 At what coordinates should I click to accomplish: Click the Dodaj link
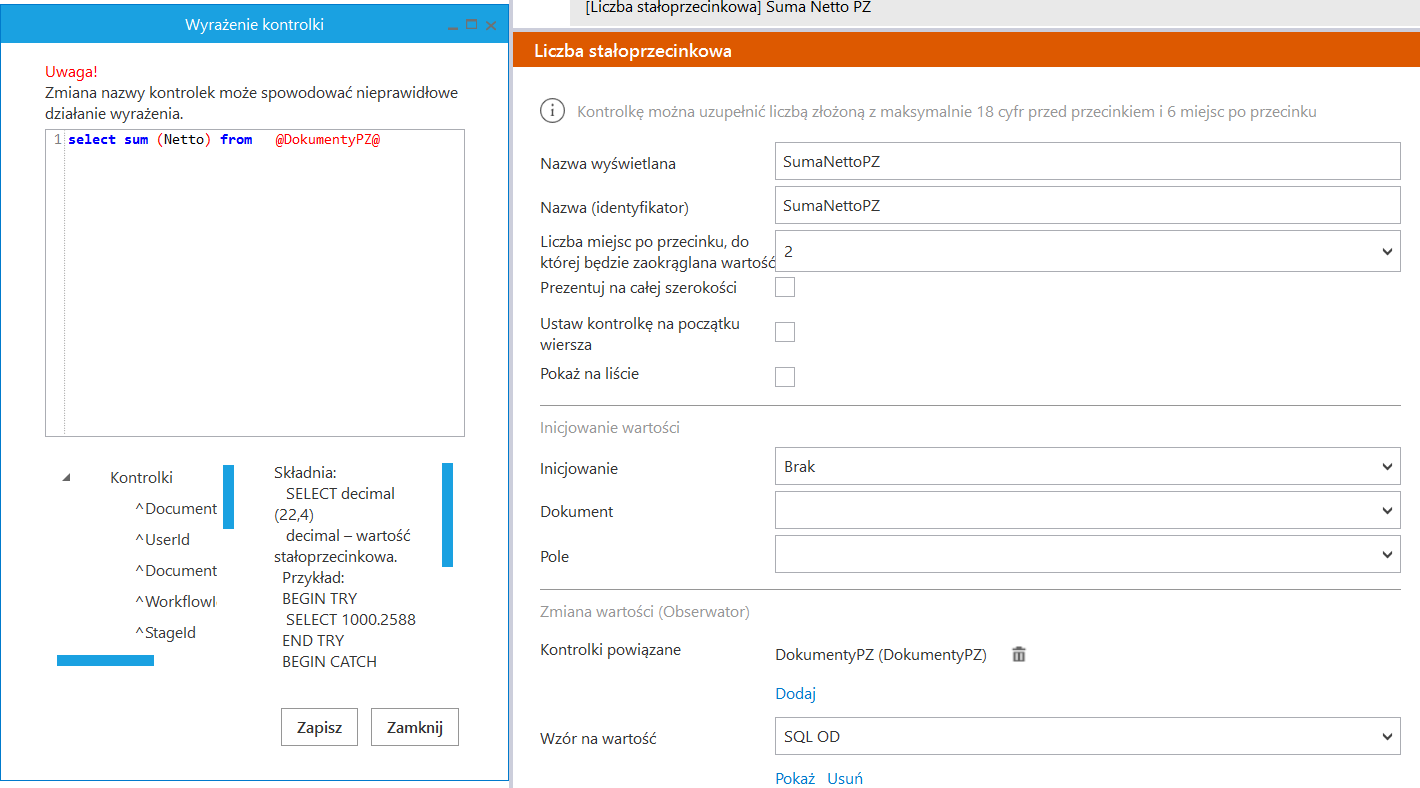click(795, 694)
